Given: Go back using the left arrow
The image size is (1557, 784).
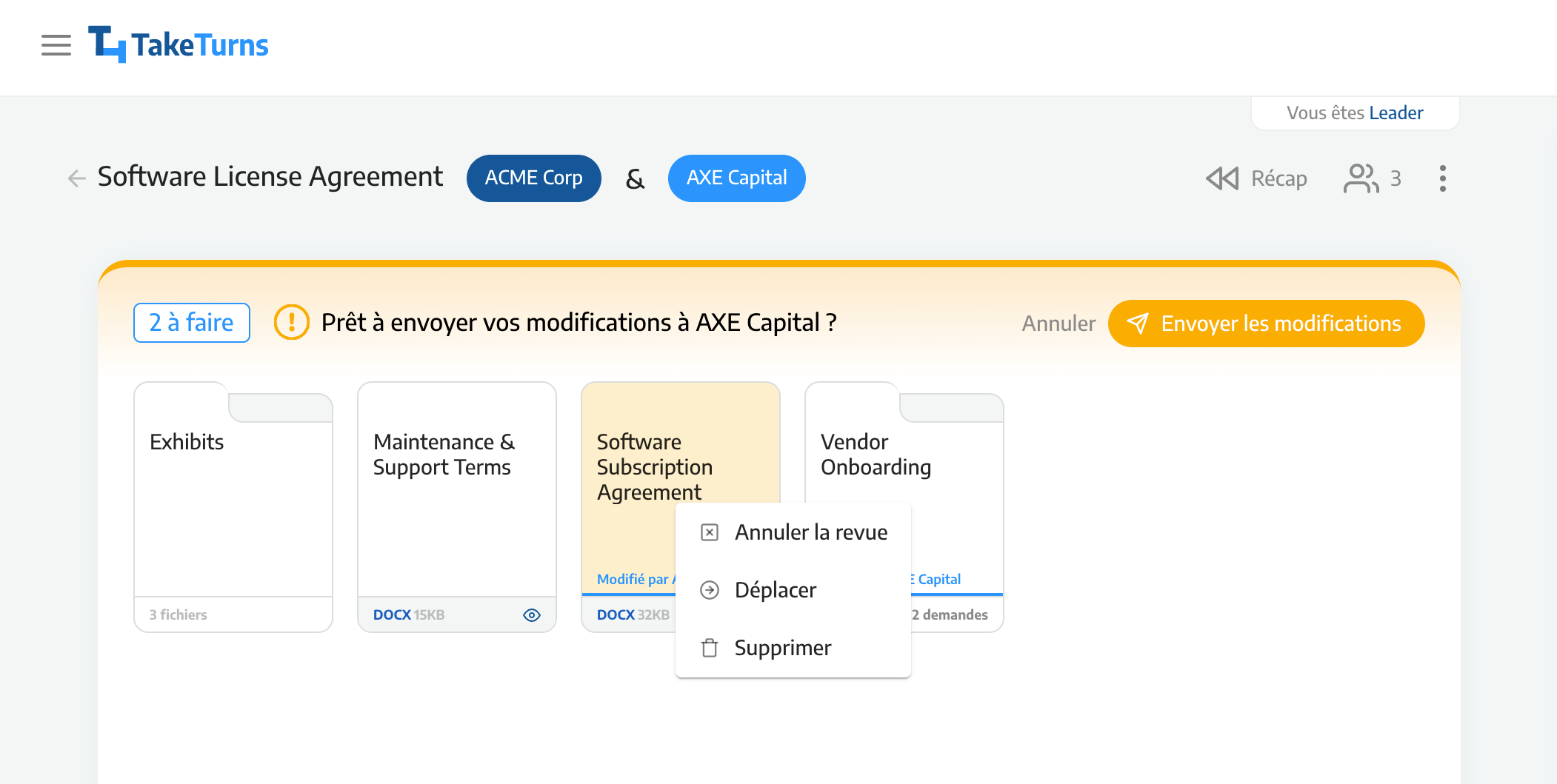Looking at the screenshot, I should [x=76, y=178].
